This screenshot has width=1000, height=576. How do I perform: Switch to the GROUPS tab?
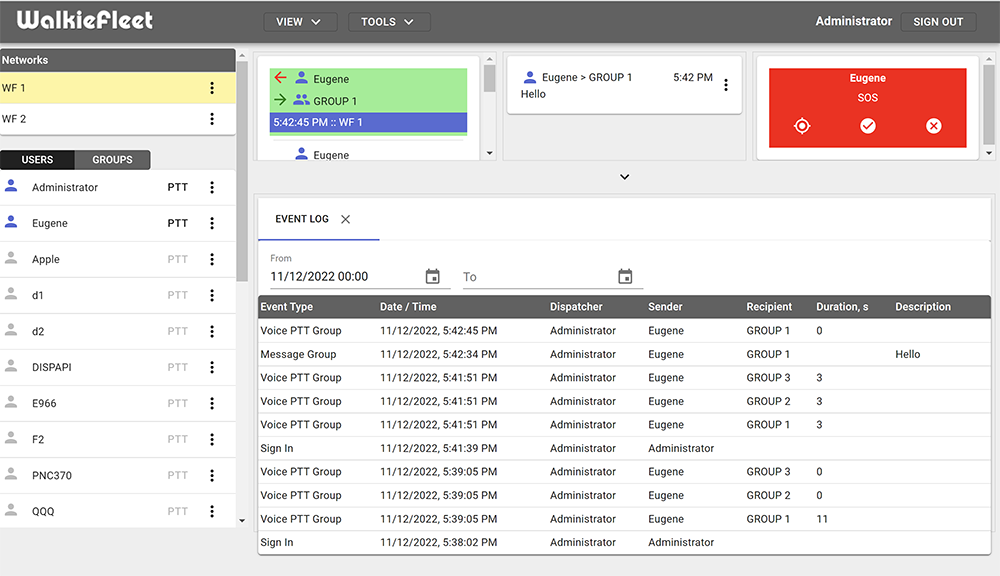[112, 160]
